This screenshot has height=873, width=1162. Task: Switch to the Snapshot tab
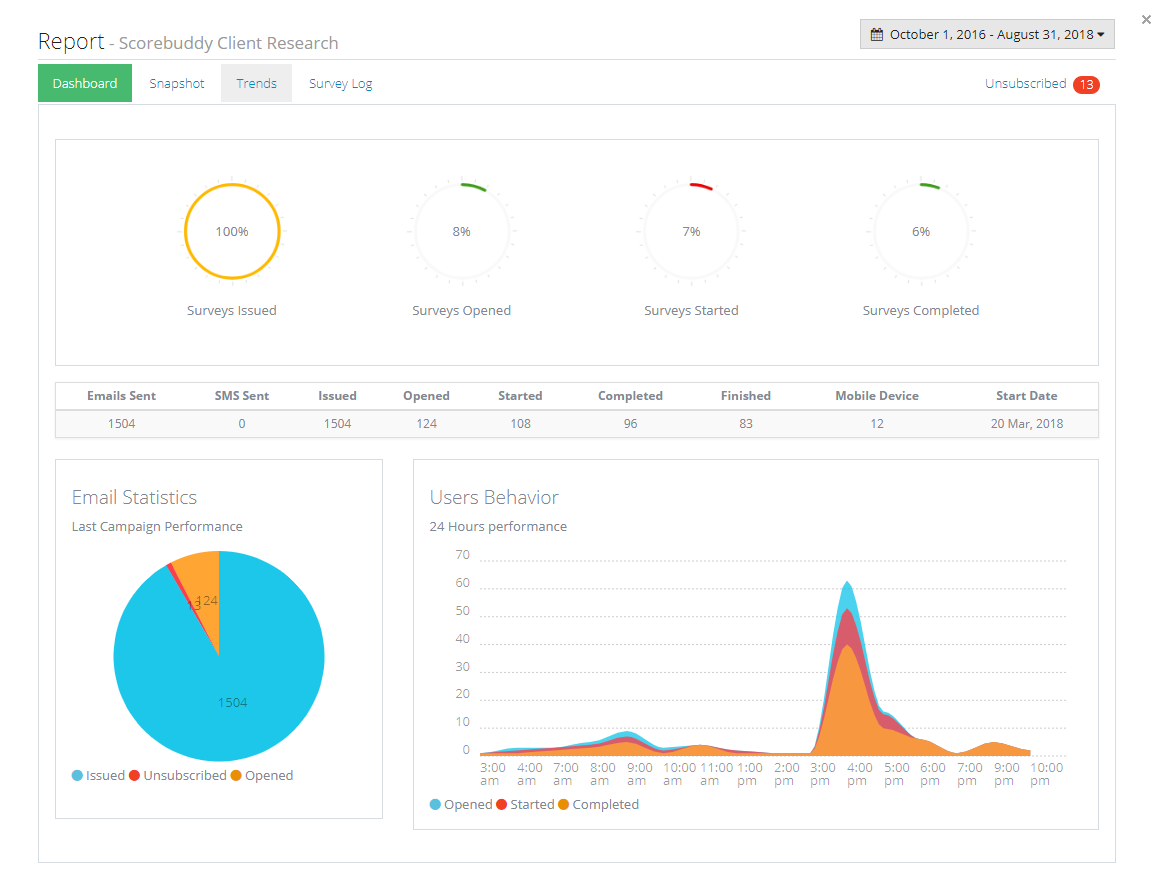[176, 84]
